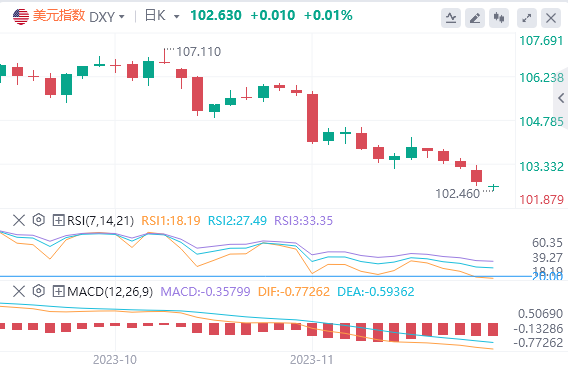Image resolution: width=568 pixels, height=372 pixels.
Task: Collapse the right side panel arrow
Action: (561, 98)
